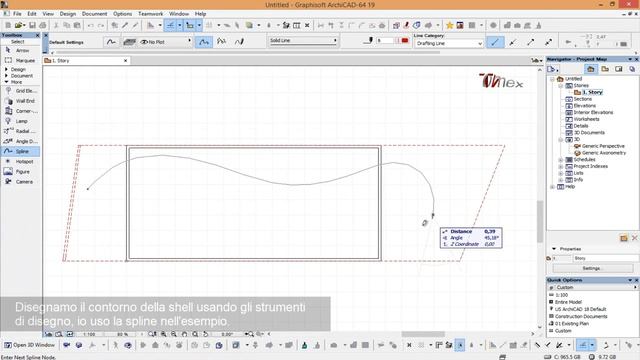Select the Camera tool
This screenshot has width=640, height=360.
pos(20,182)
